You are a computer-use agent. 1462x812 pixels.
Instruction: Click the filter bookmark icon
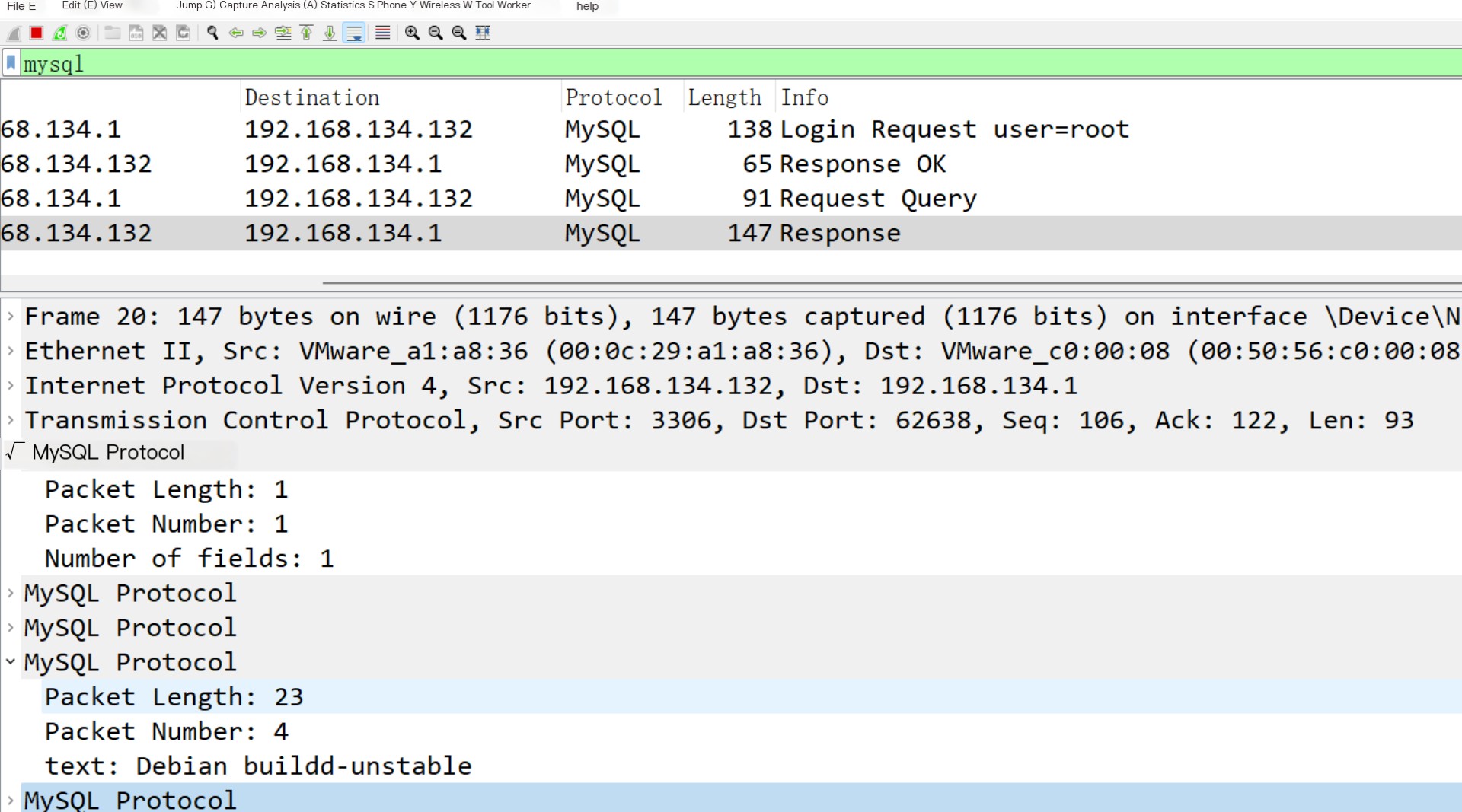(11, 63)
